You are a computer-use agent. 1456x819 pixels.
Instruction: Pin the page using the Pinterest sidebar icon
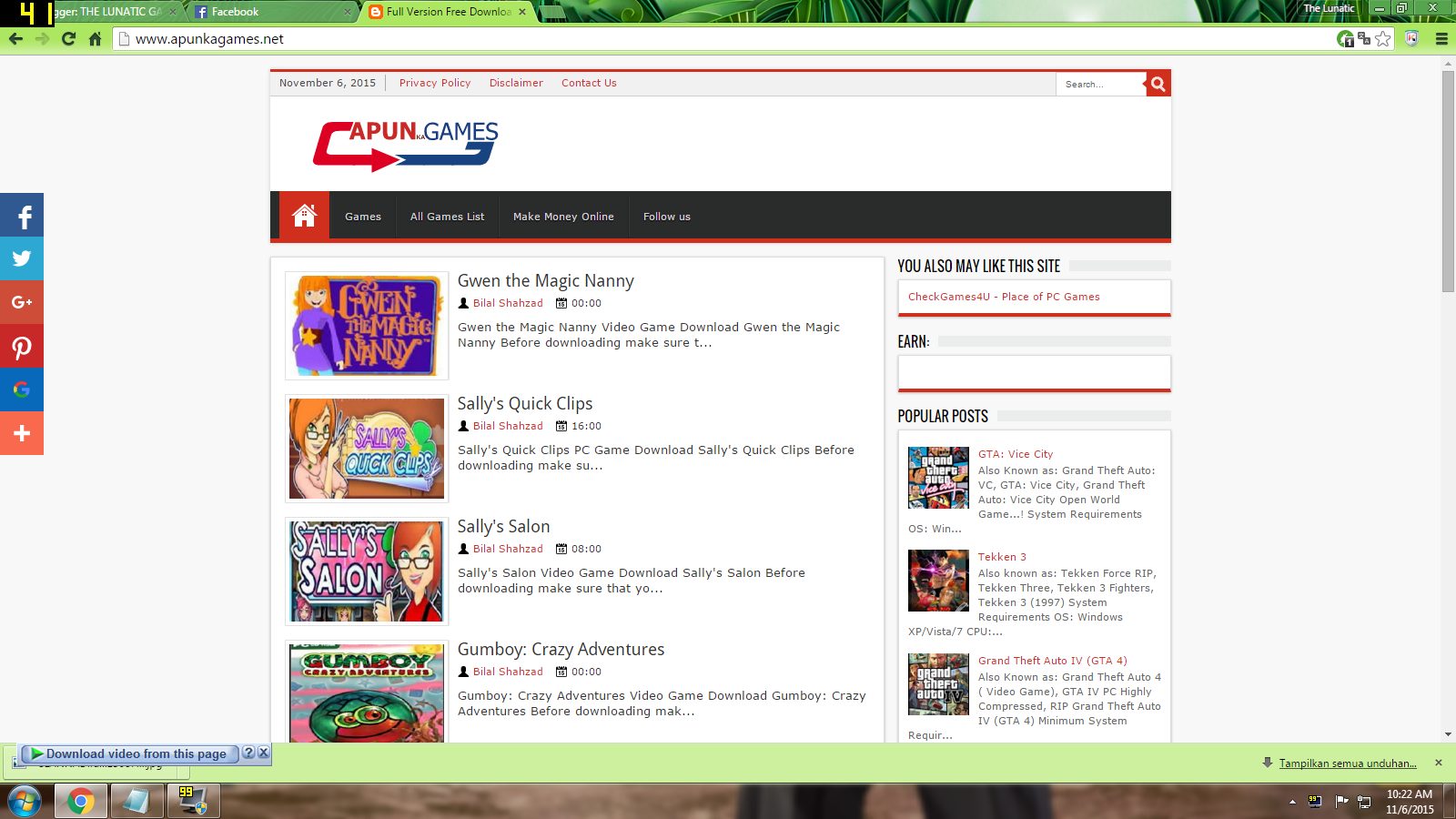tap(22, 346)
